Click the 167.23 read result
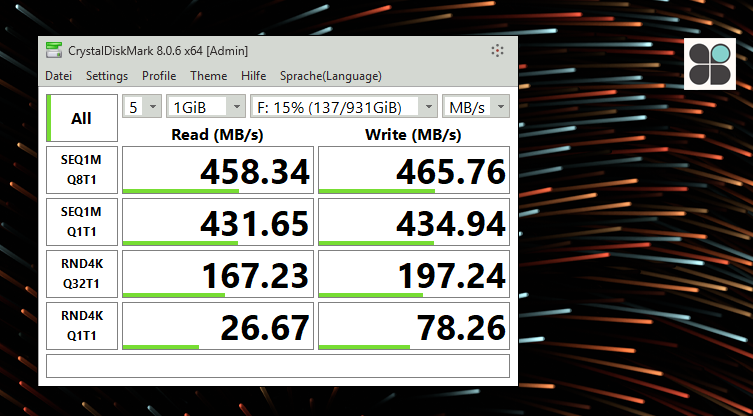This screenshot has width=753, height=416. pyautogui.click(x=218, y=274)
